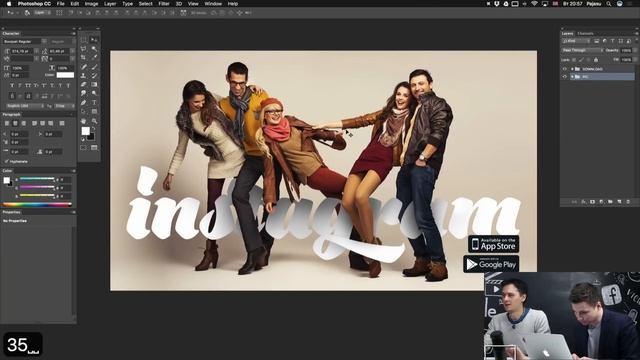This screenshot has height=360, width=640.
Task: Swap foreground and background colors
Action: coord(93,129)
